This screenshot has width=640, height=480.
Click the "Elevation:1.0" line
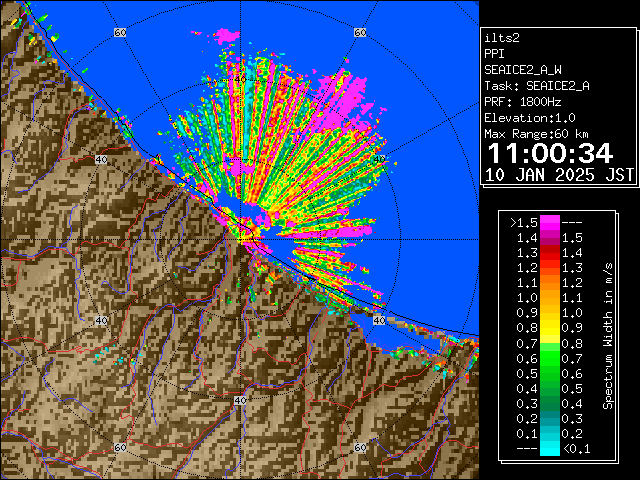click(530, 118)
